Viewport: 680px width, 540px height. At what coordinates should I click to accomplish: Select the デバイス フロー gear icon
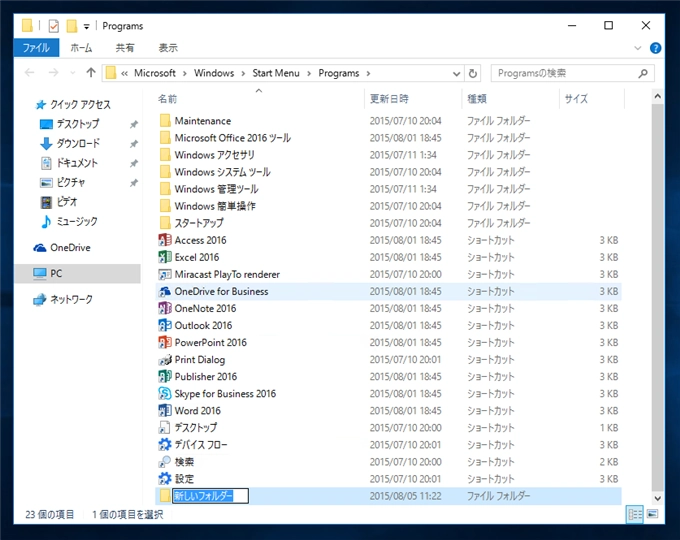(x=165, y=445)
